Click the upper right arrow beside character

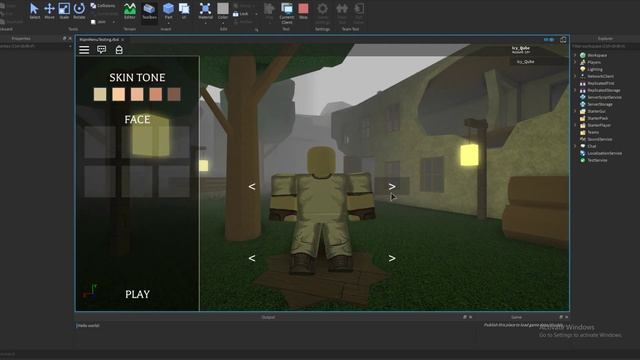coord(392,187)
